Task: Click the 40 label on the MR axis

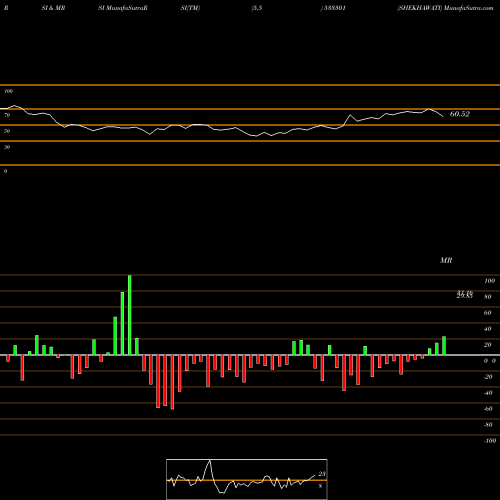Action: point(488,329)
